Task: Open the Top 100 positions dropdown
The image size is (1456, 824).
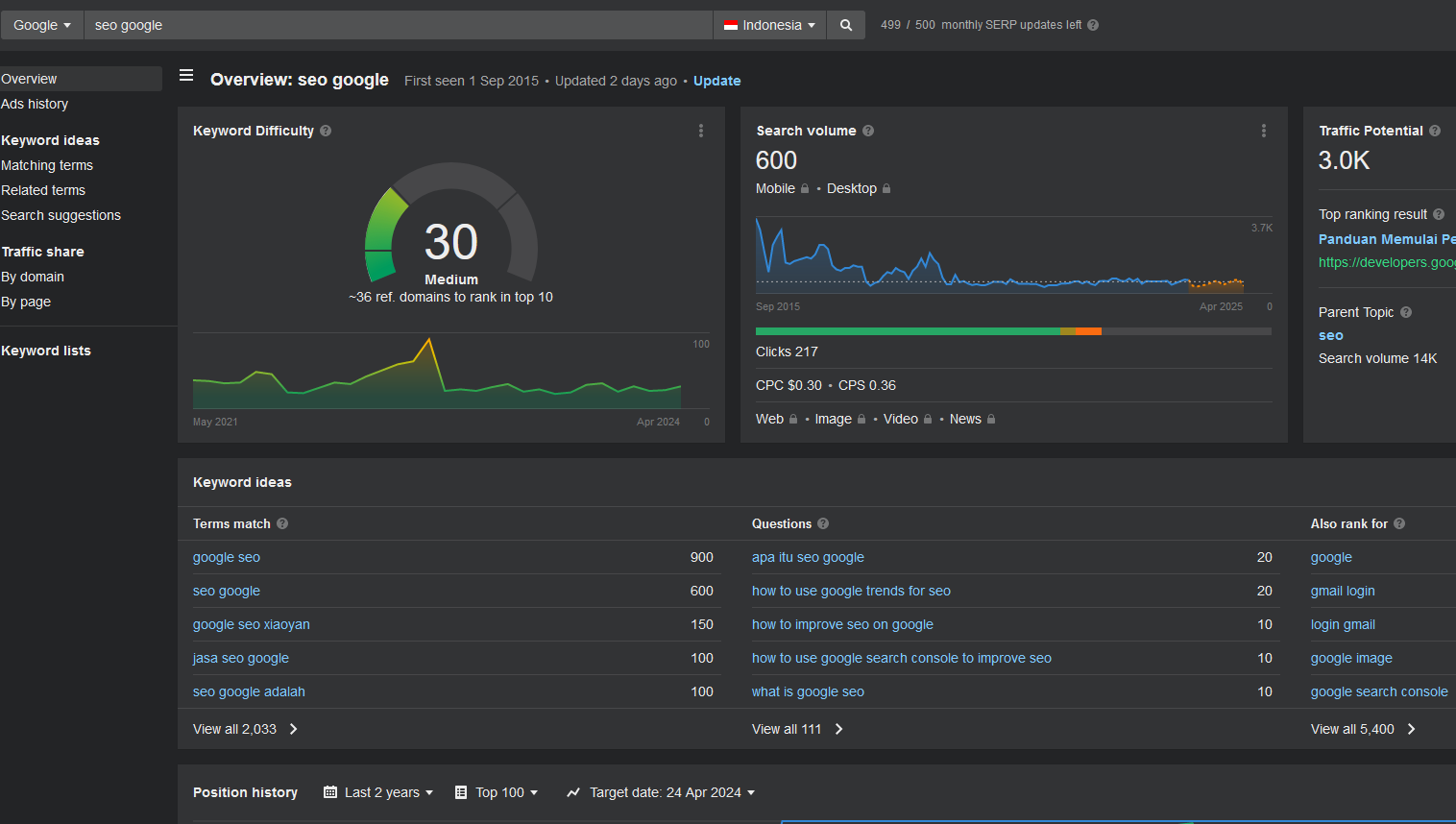Action: pyautogui.click(x=497, y=792)
